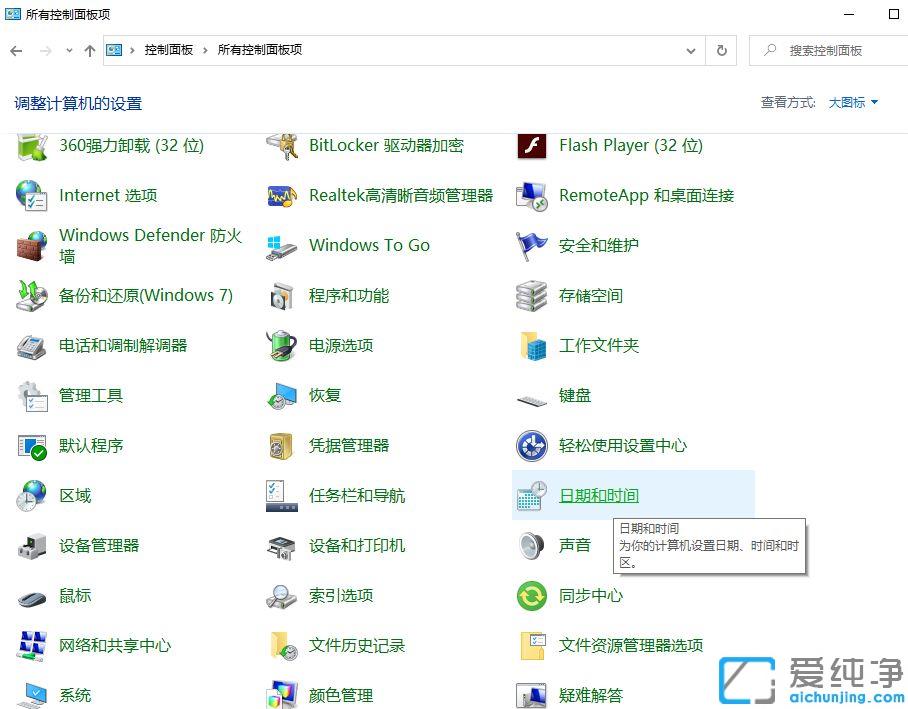Click 恢复 icon
Screen dimensions: 908x709
click(282, 396)
